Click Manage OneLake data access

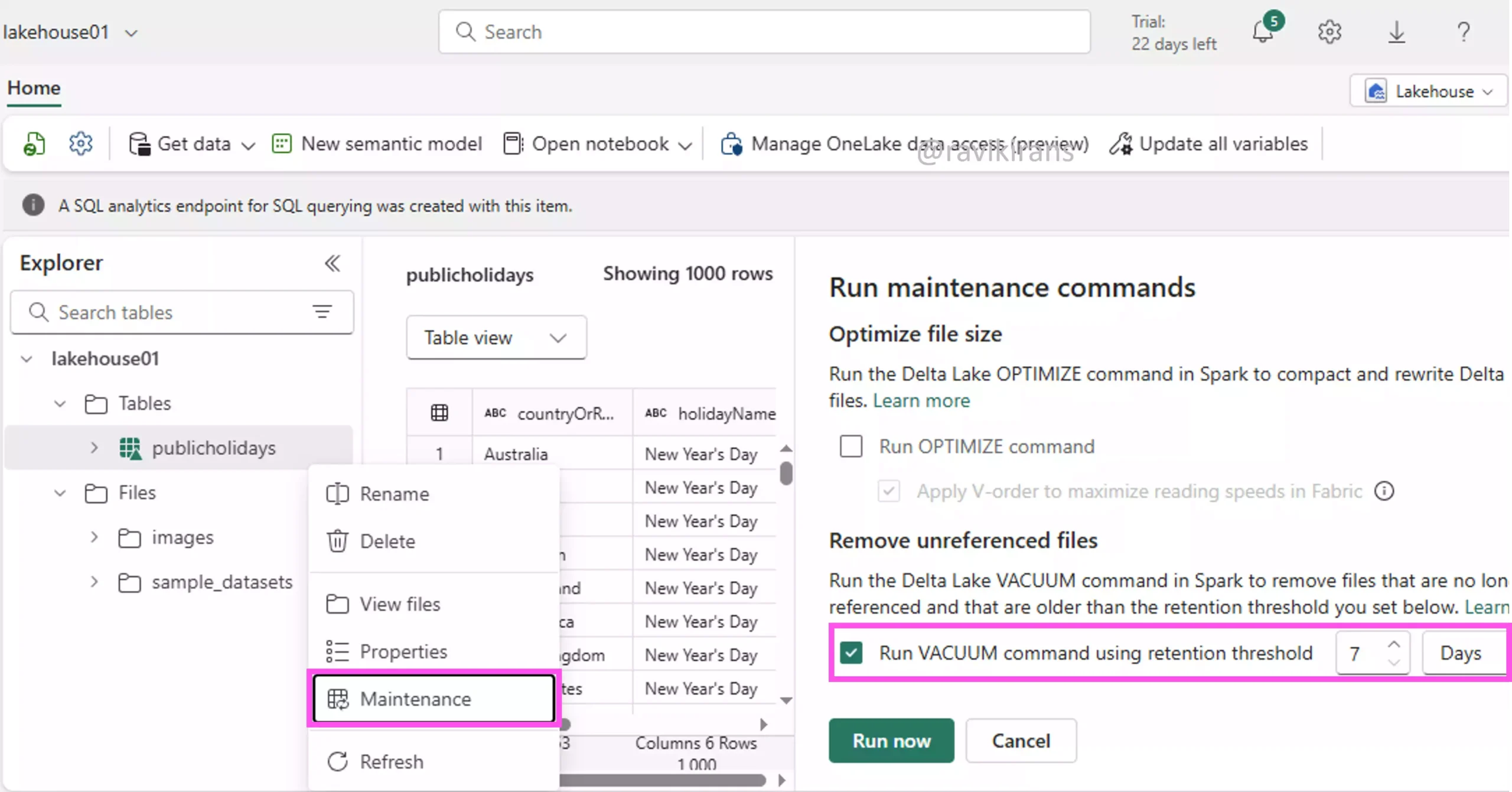pyautogui.click(x=904, y=144)
